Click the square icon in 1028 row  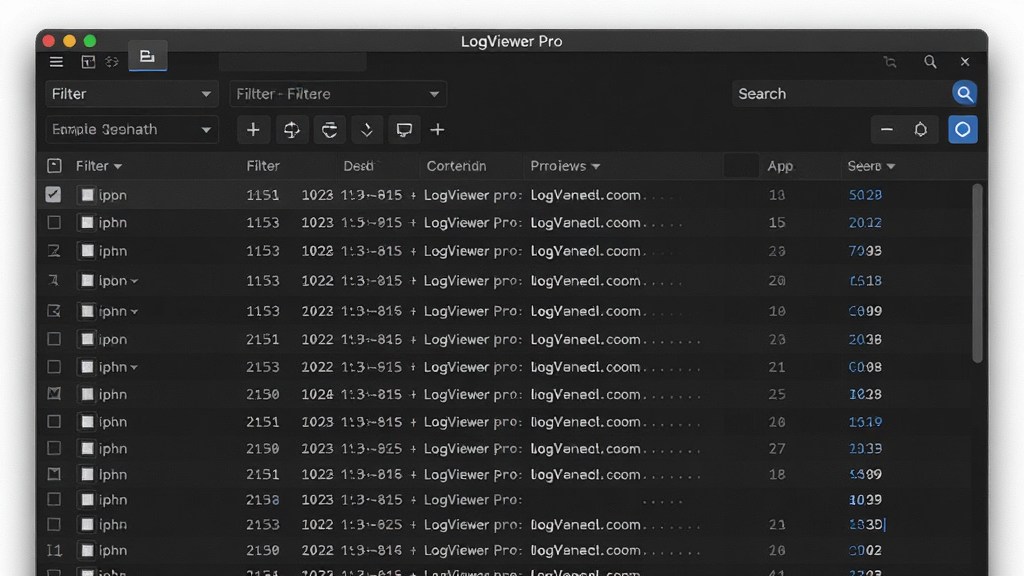pyautogui.click(x=87, y=394)
